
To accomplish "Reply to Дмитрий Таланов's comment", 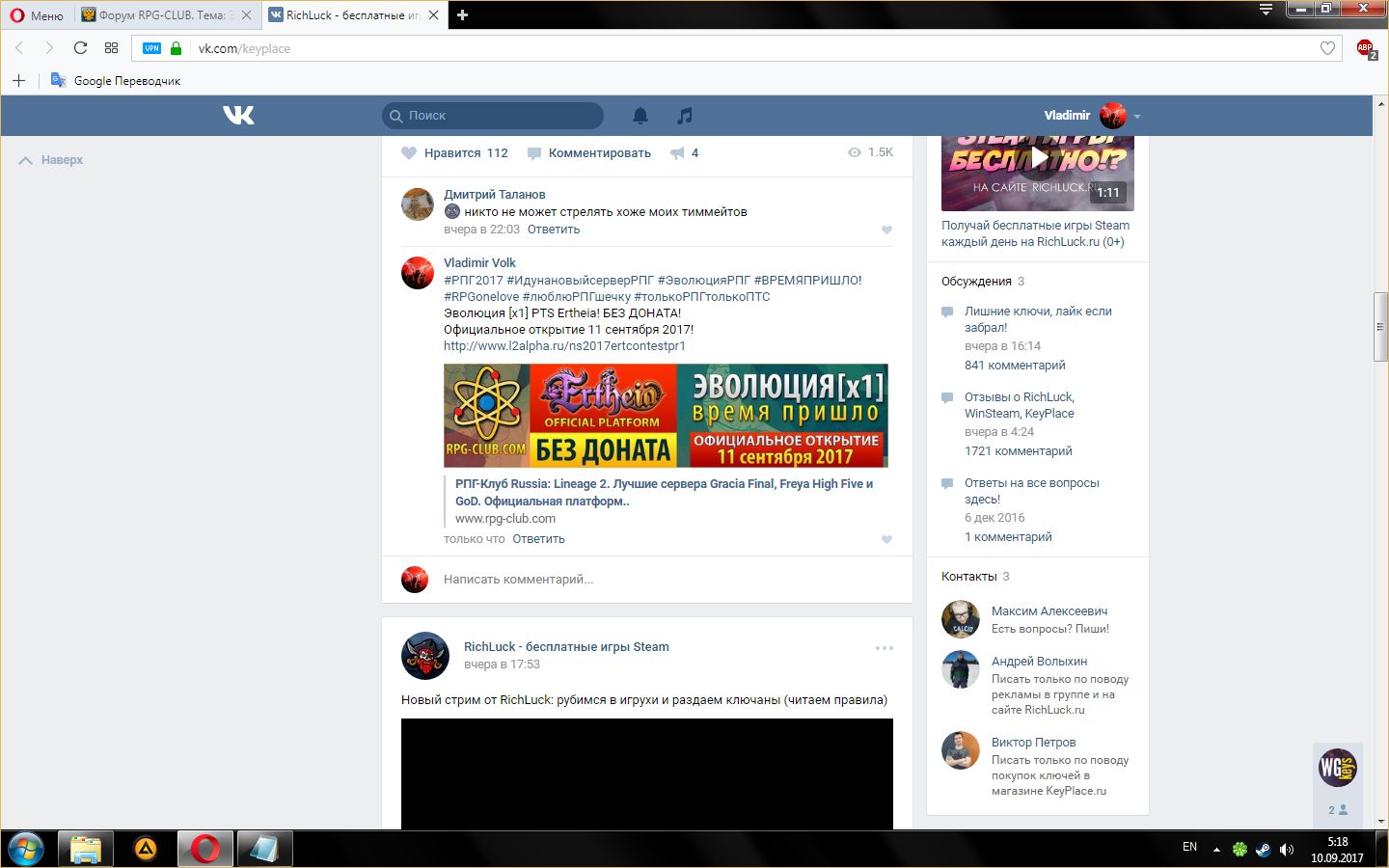I will tap(554, 230).
